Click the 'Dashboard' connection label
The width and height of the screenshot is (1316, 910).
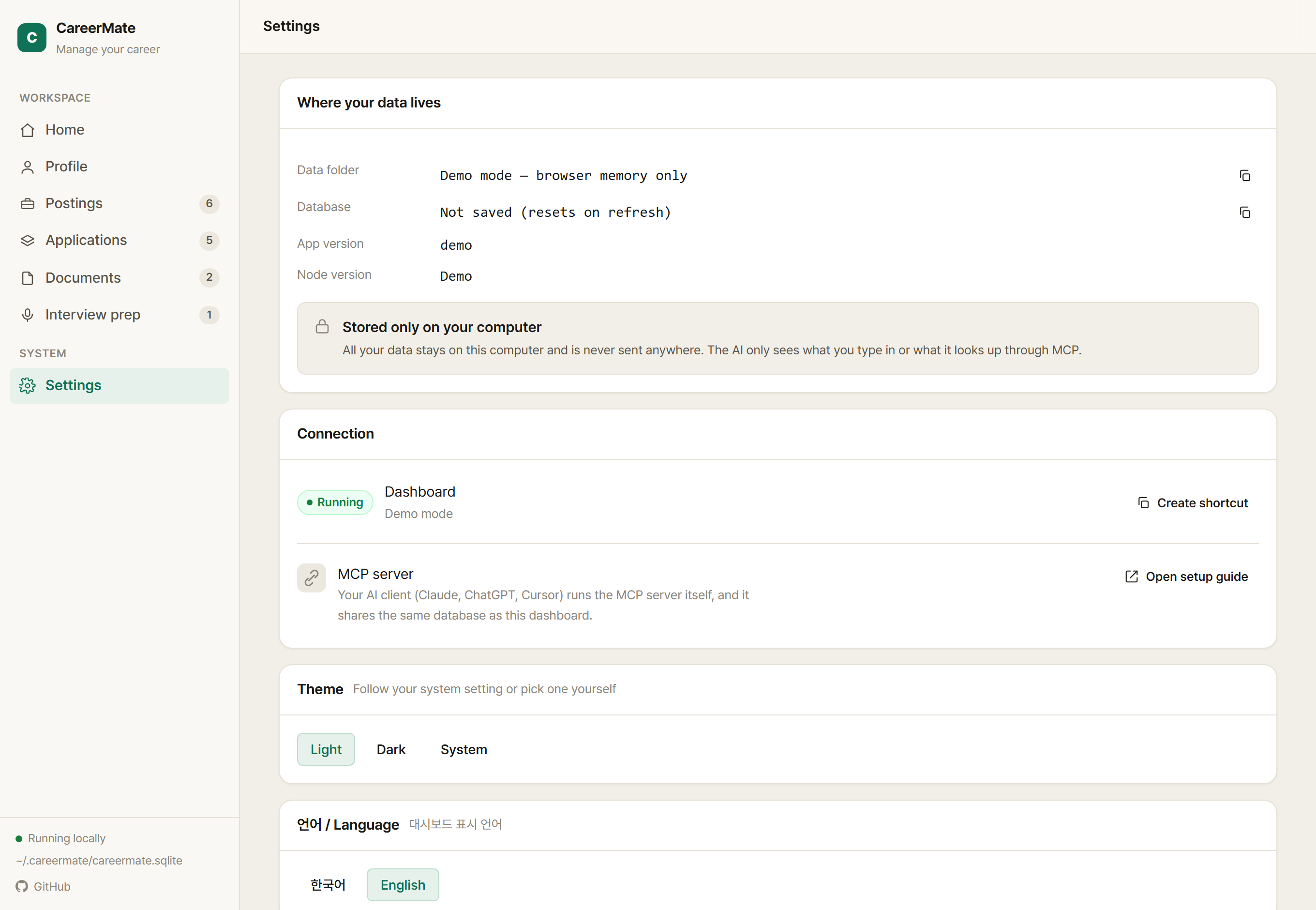click(x=420, y=491)
